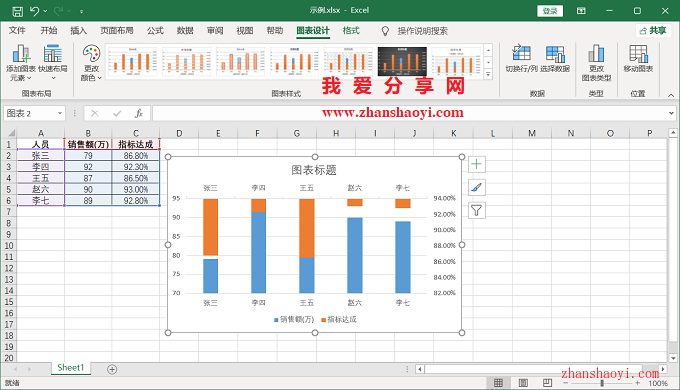Expand the formula bar chevron
The width and height of the screenshot is (680, 390).
pos(671,113)
